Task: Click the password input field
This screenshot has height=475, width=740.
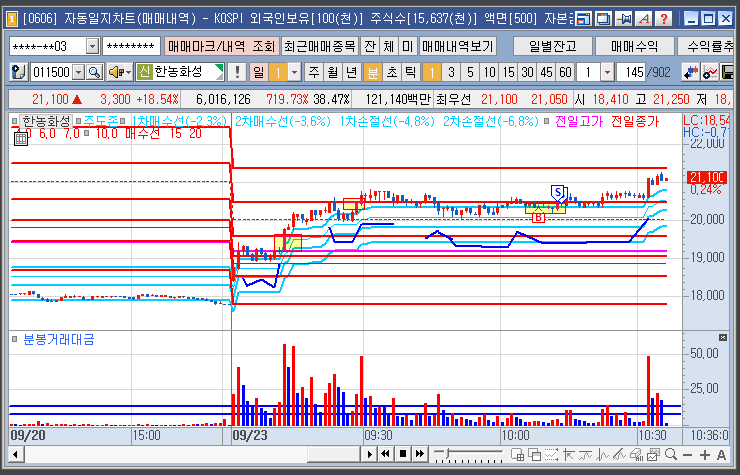Action: coord(131,46)
